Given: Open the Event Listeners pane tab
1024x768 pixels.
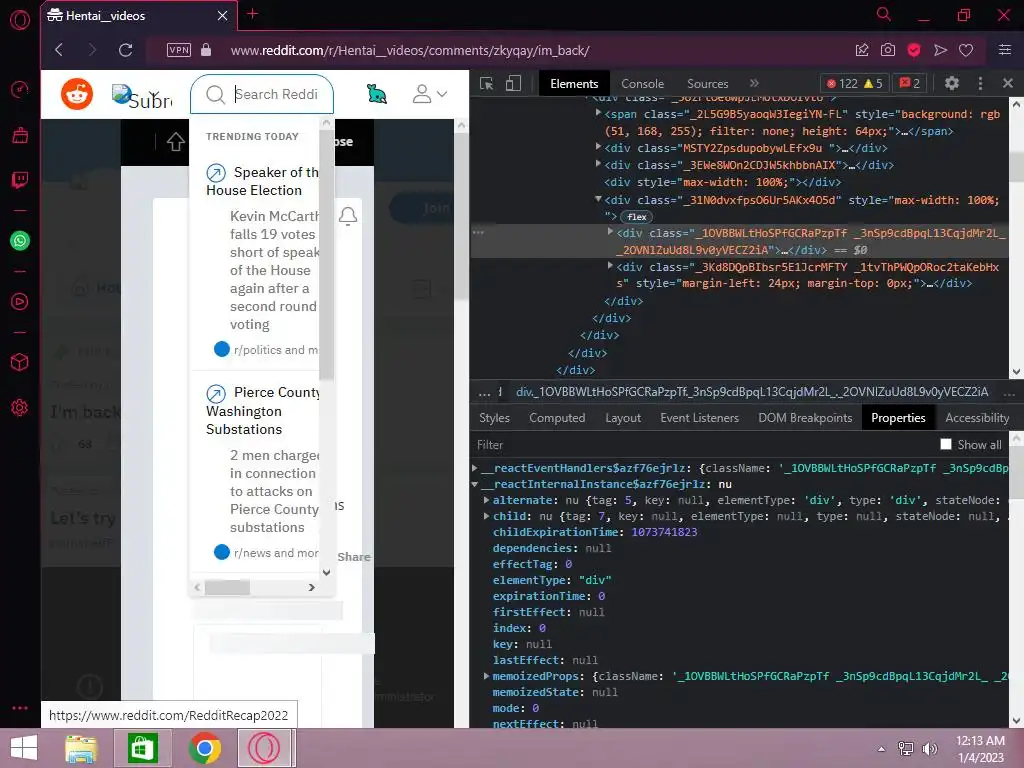Looking at the screenshot, I should [699, 418].
